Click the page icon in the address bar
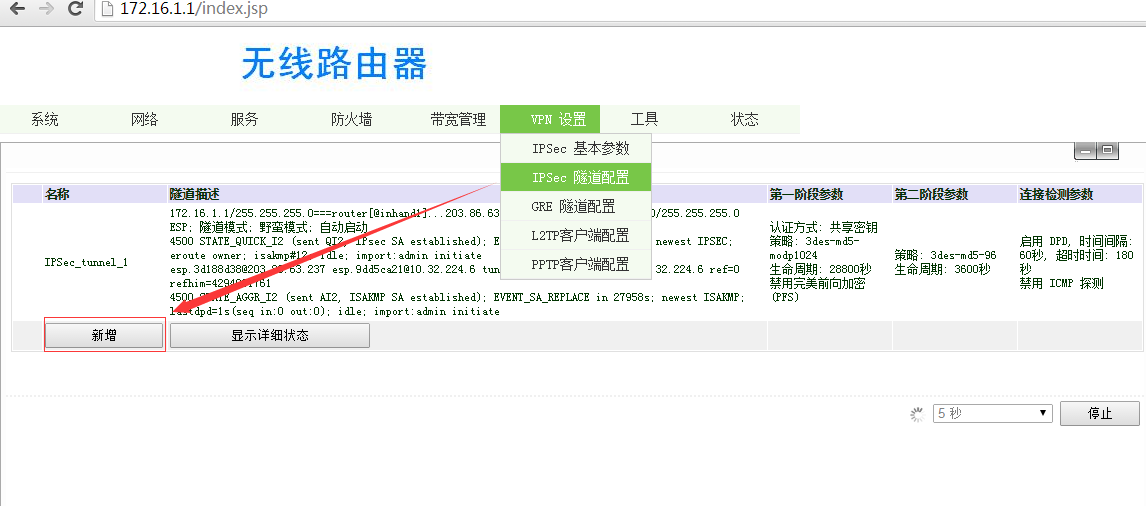 pyautogui.click(x=108, y=9)
